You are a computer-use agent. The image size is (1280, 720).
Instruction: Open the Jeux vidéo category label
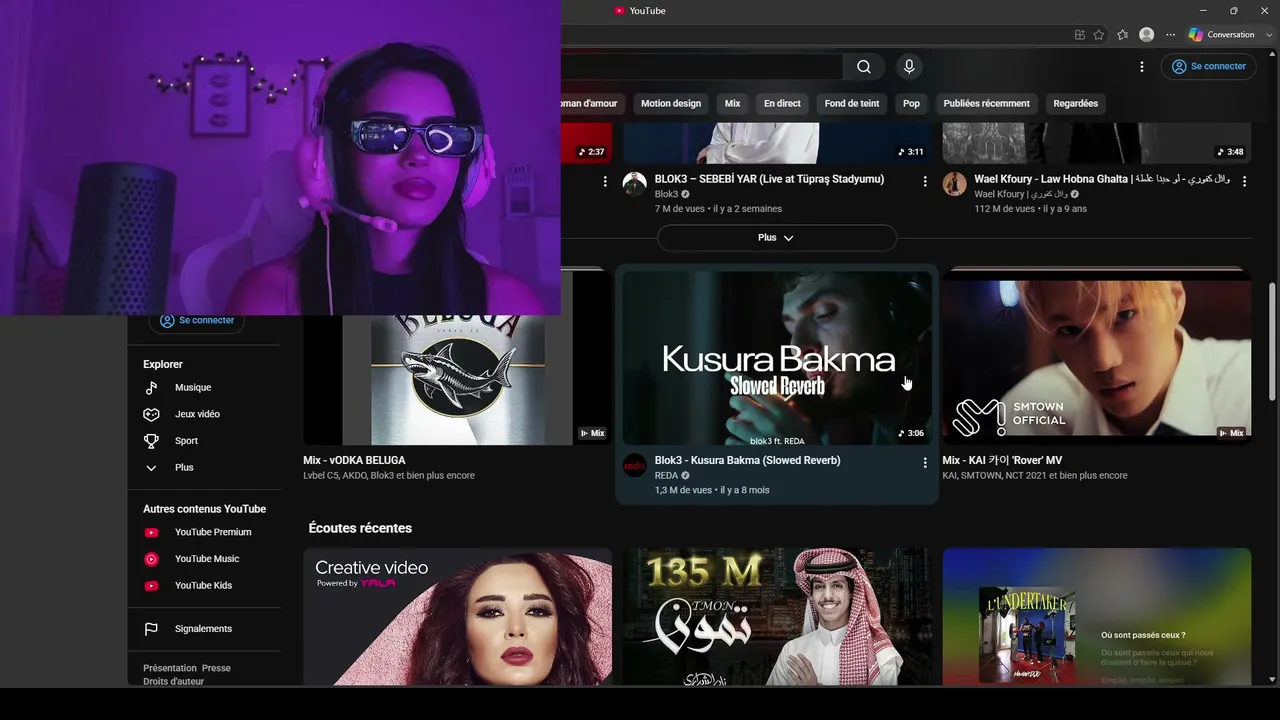pyautogui.click(x=197, y=414)
